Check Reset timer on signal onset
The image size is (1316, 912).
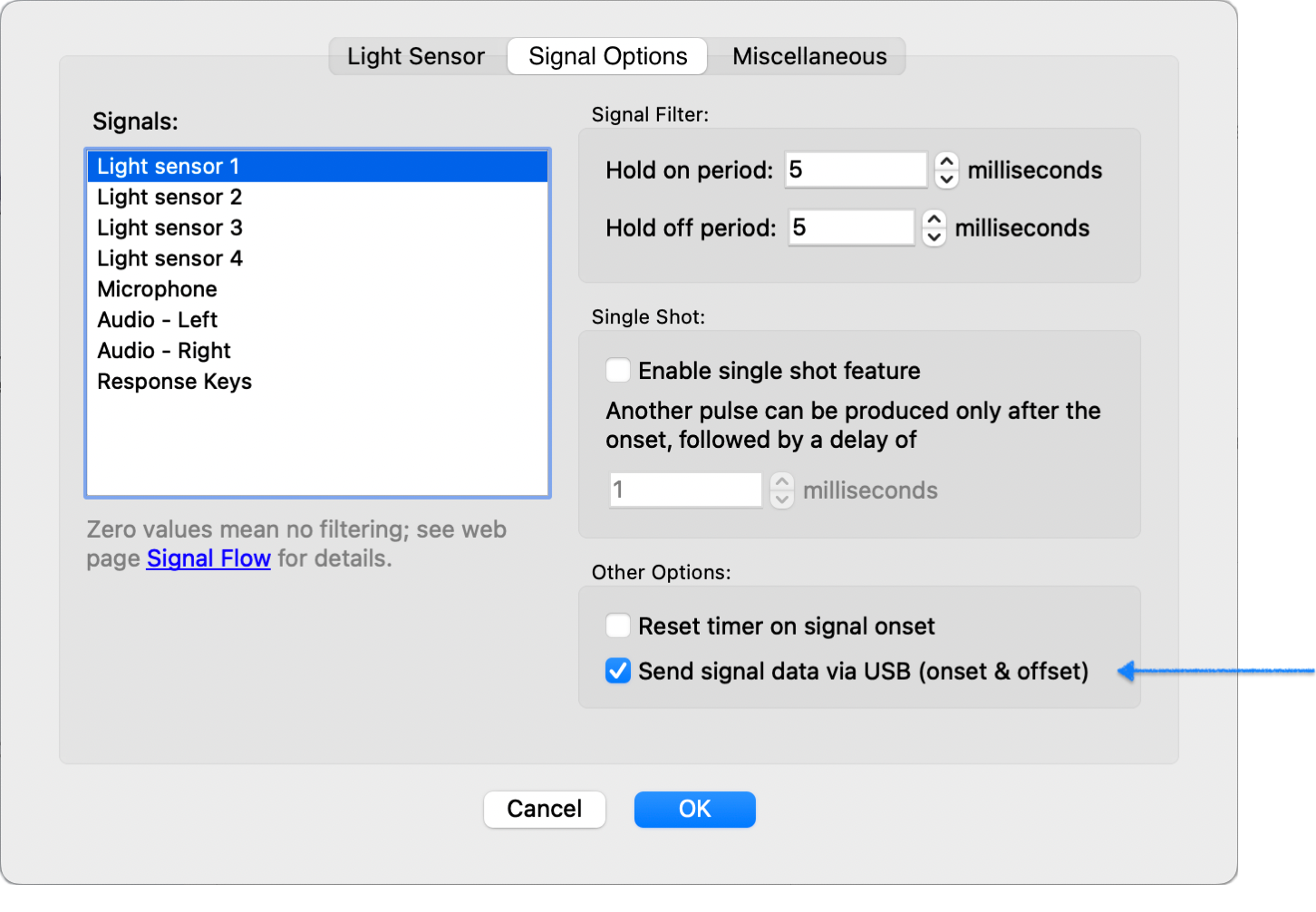tap(618, 626)
